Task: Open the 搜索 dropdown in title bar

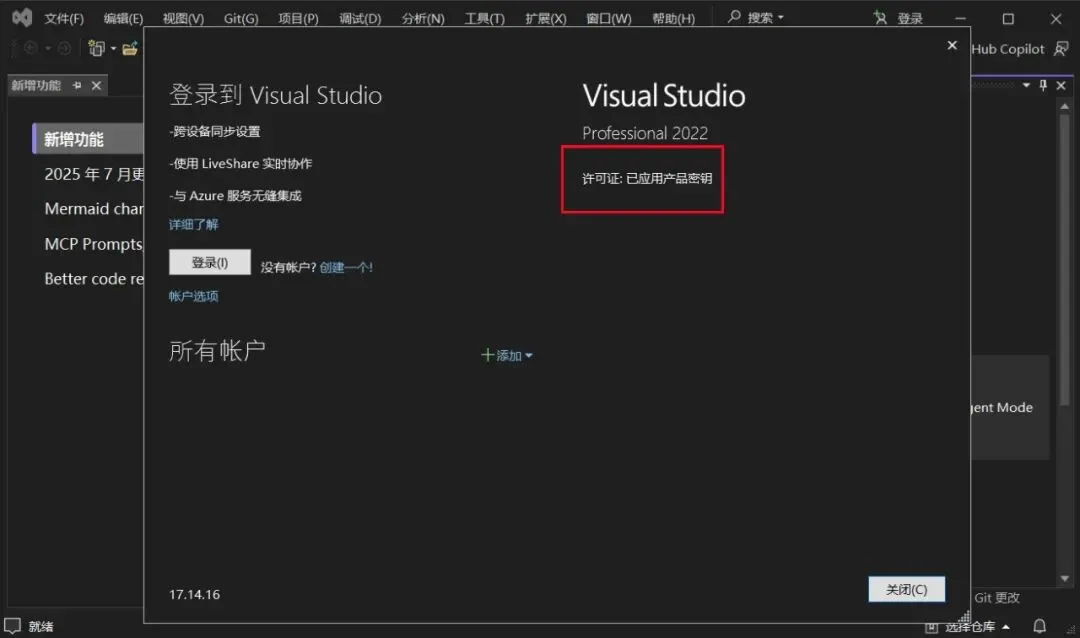Action: pos(766,18)
